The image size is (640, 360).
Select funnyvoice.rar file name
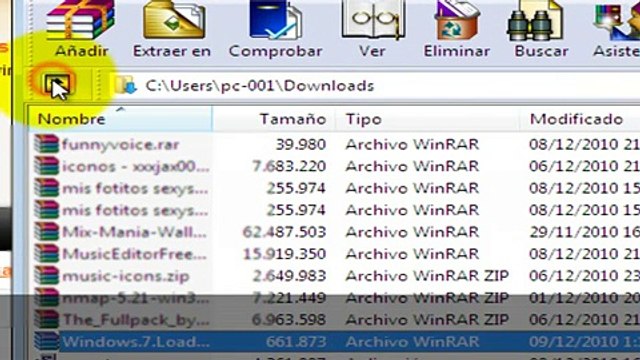[120, 144]
